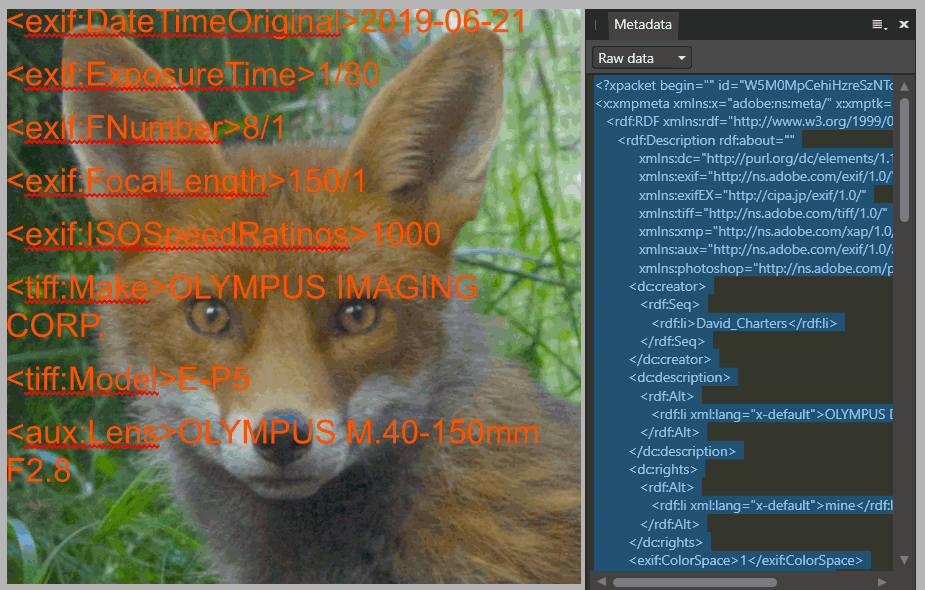Click the horizontal scrollbar left arrow

click(602, 581)
